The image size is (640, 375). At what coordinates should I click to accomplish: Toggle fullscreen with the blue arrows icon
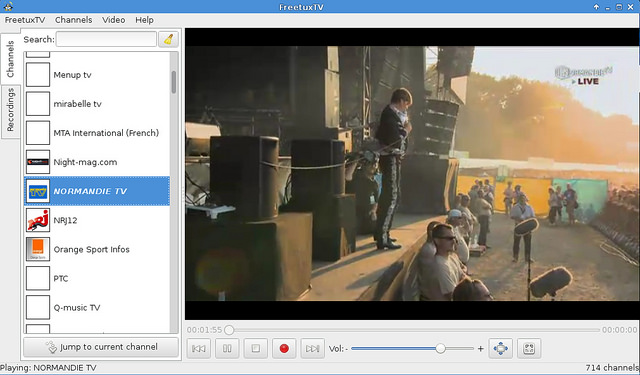tap(500, 348)
